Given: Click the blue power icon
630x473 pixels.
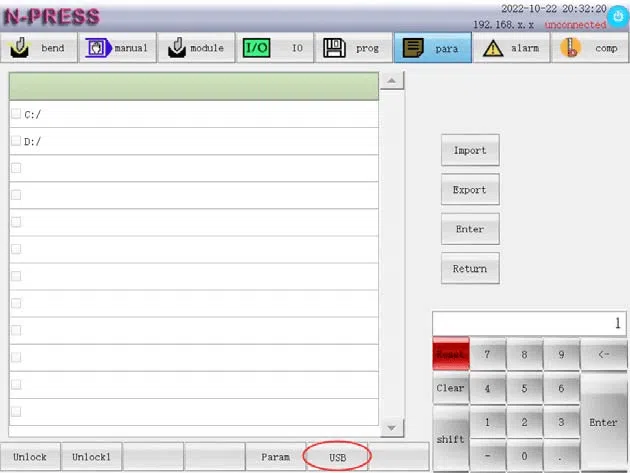Looking at the screenshot, I should (x=618, y=17).
